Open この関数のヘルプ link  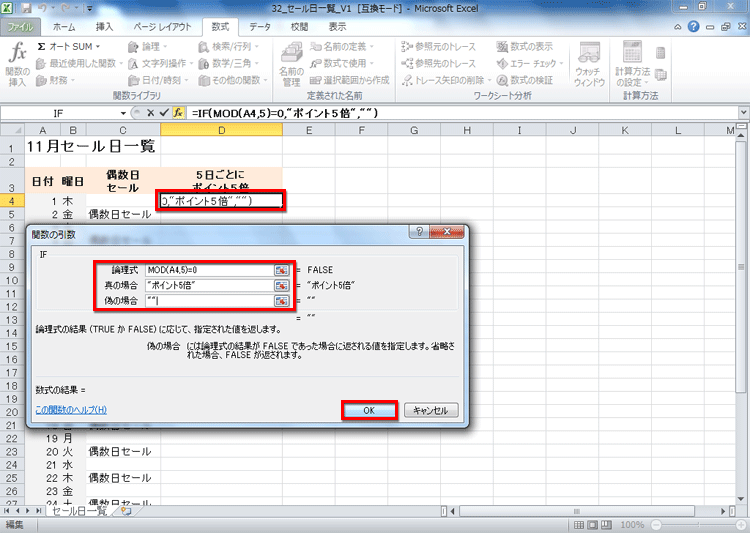(71, 410)
